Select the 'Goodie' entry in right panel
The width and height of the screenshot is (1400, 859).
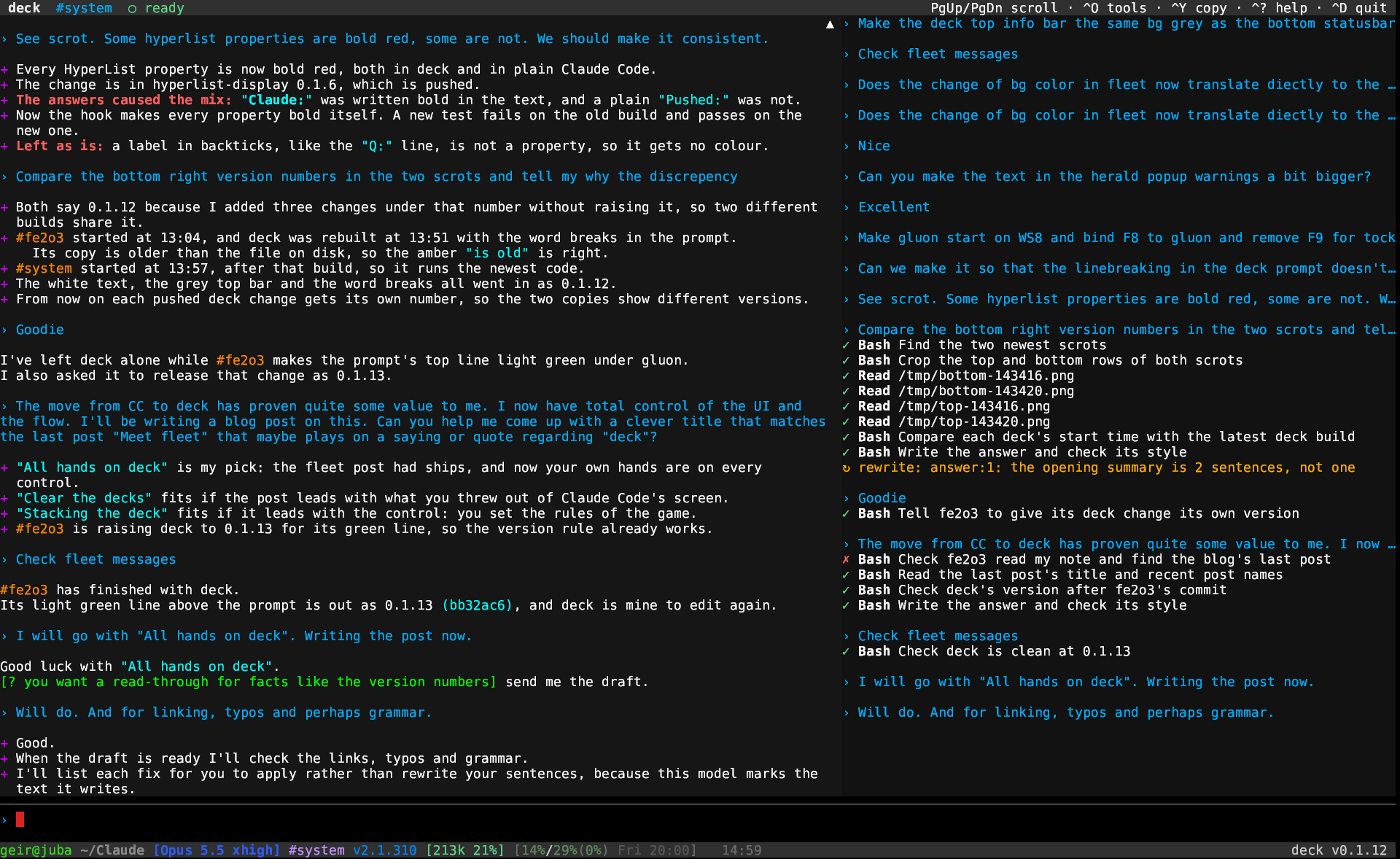coord(882,498)
